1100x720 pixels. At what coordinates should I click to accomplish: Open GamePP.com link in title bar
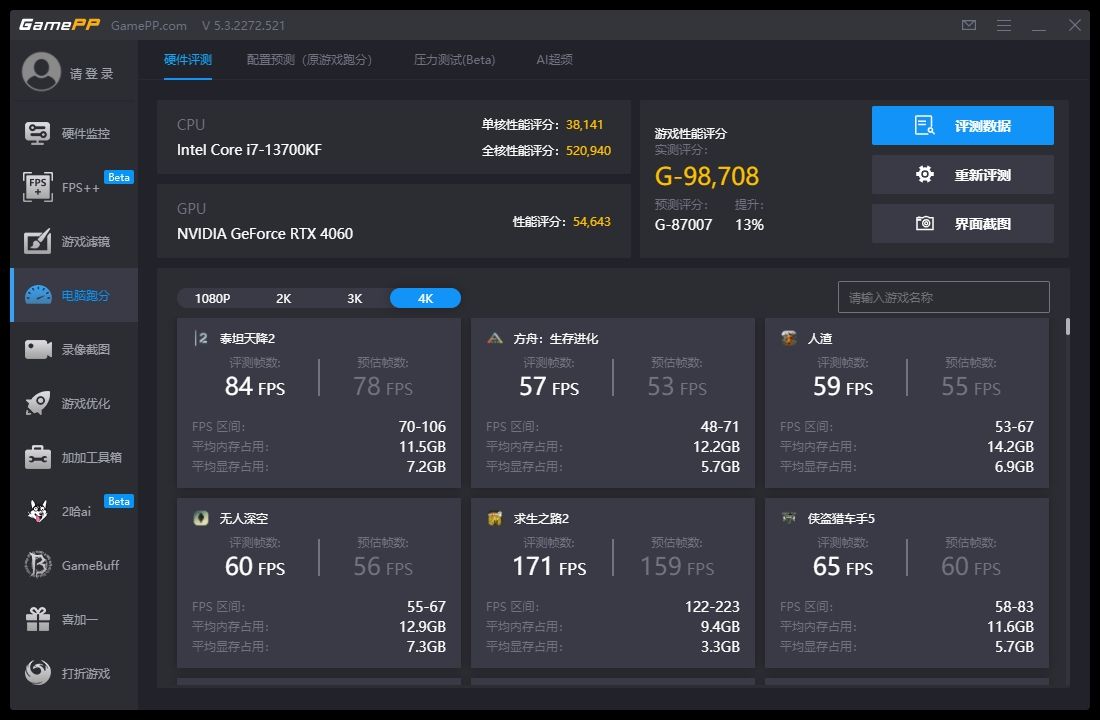point(149,25)
